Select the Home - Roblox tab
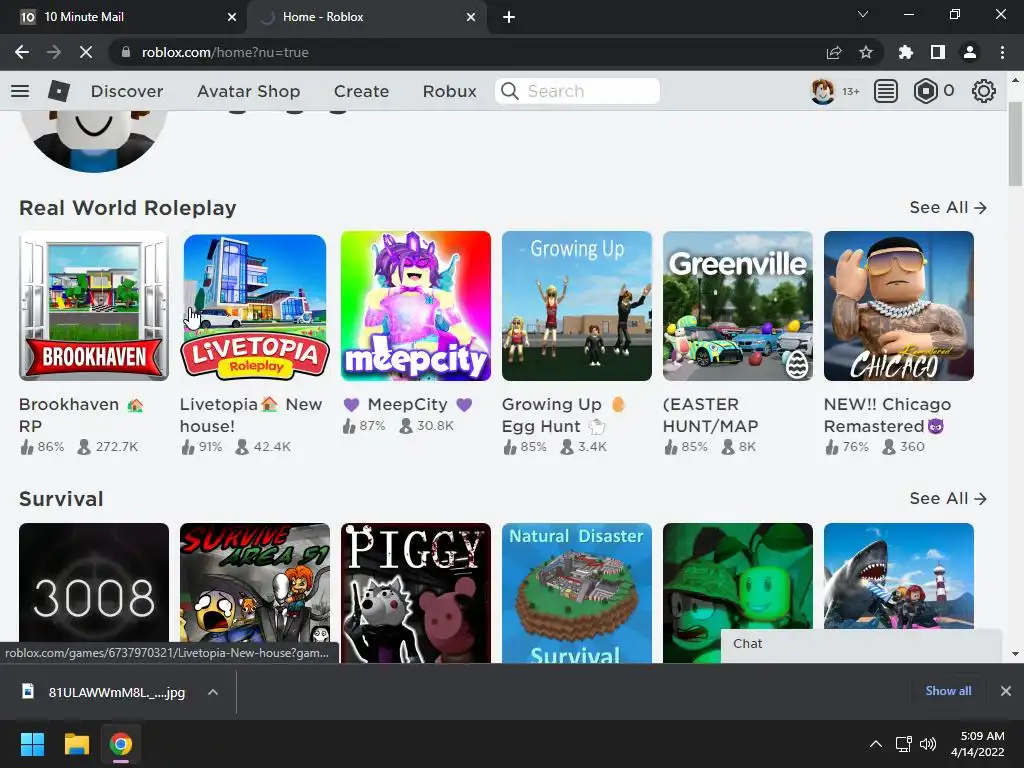The height and width of the screenshot is (768, 1024). click(x=366, y=17)
